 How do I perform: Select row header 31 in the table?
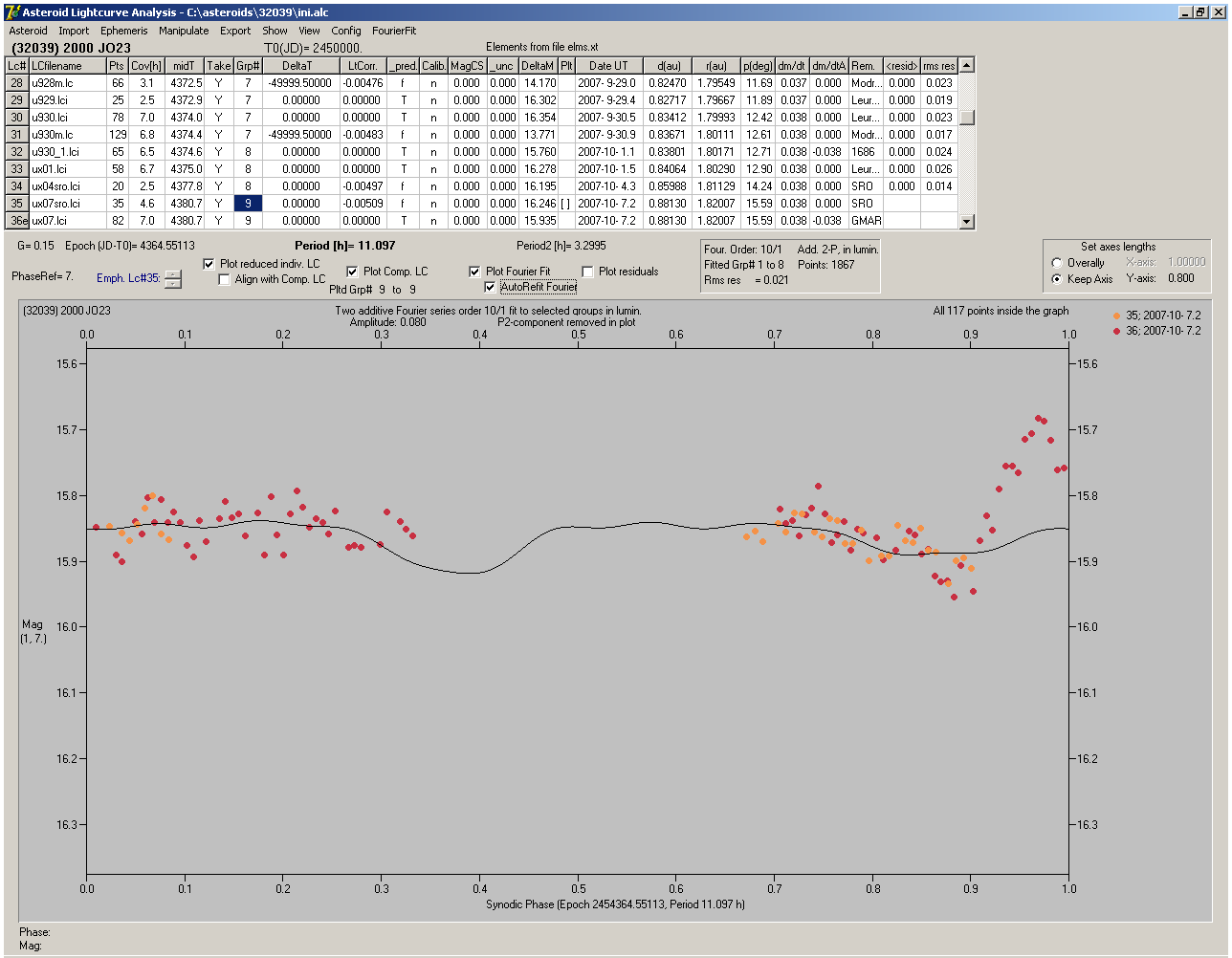point(16,135)
